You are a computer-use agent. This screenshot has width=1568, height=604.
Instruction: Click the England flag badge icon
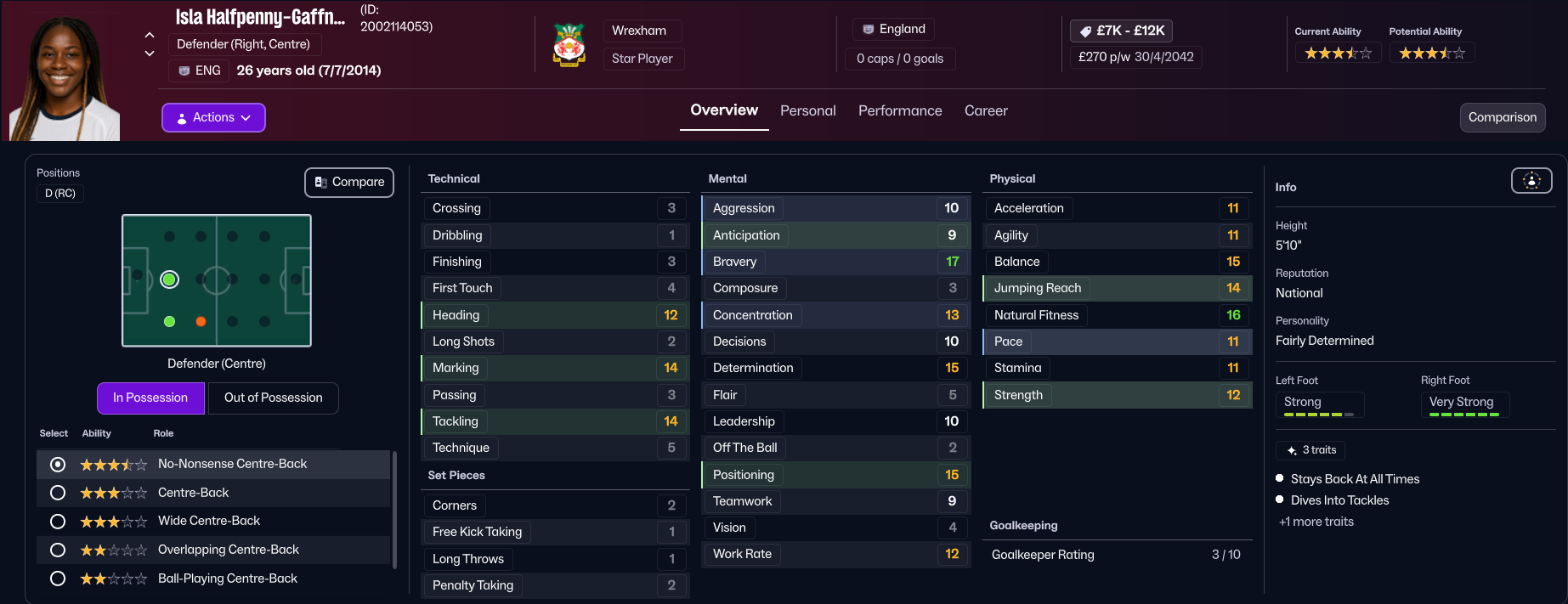(x=869, y=30)
